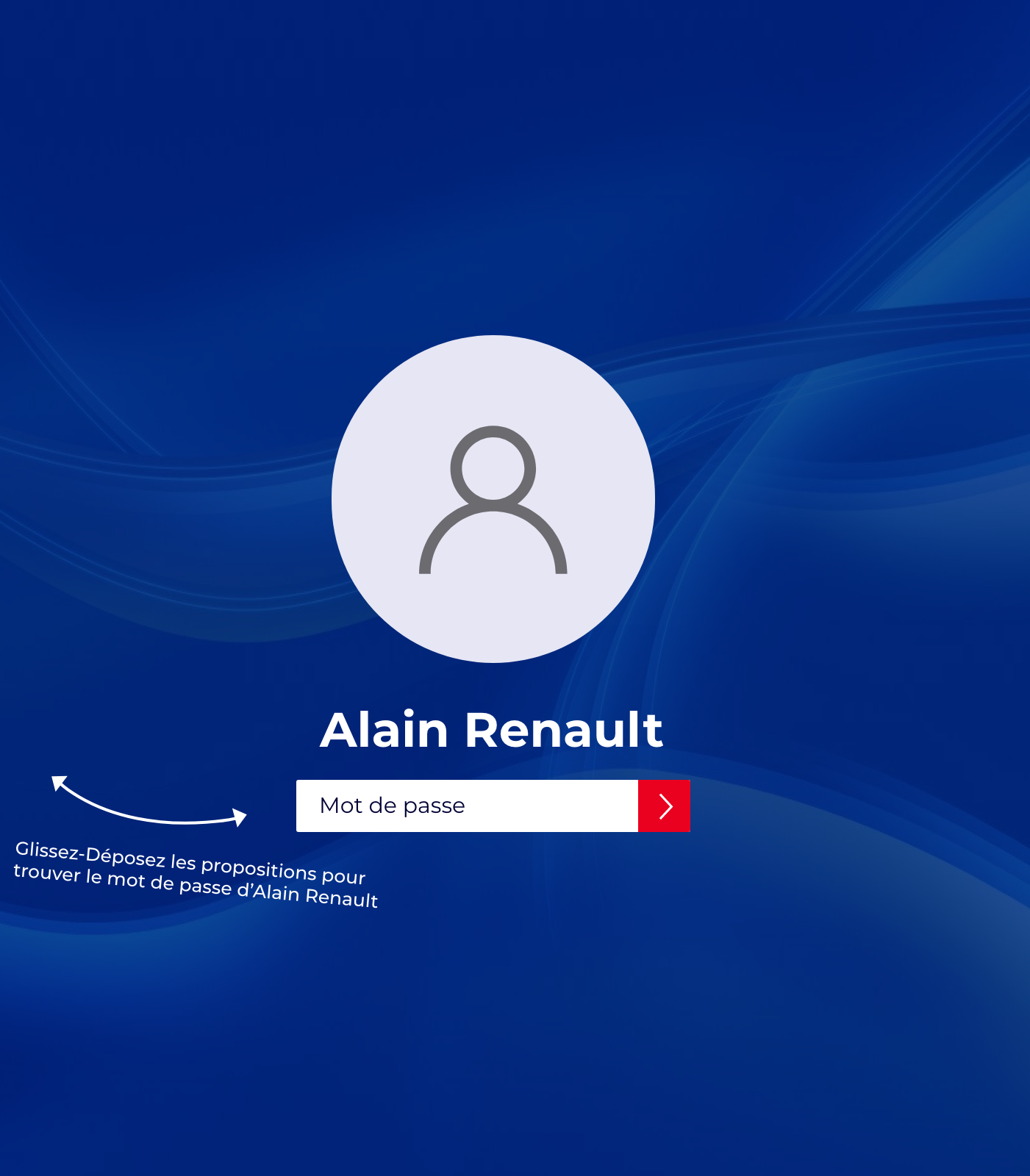
Task: Click empty area inside the password box
Action: [559, 806]
